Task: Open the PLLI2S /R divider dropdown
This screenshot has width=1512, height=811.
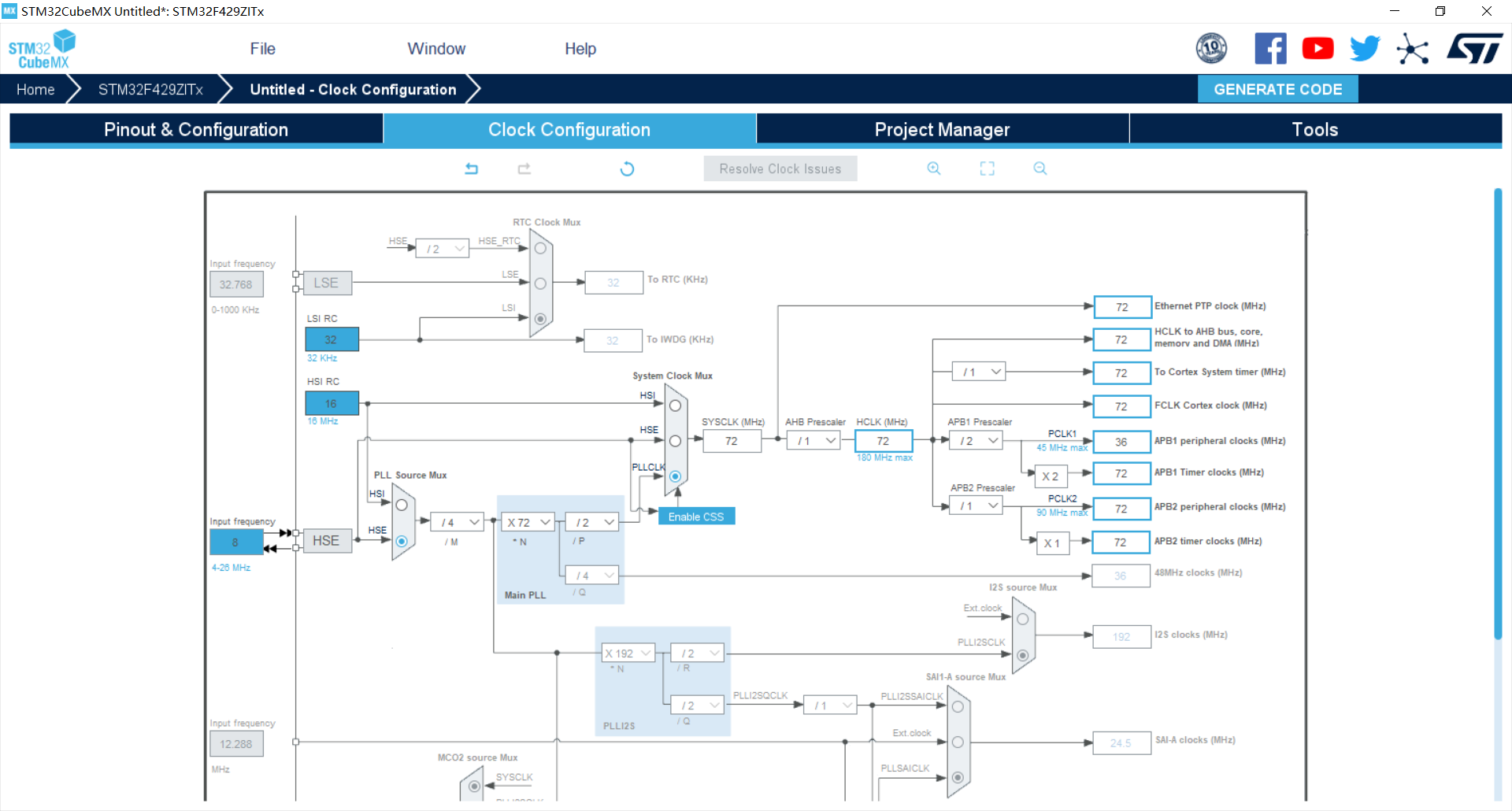Action: [698, 653]
